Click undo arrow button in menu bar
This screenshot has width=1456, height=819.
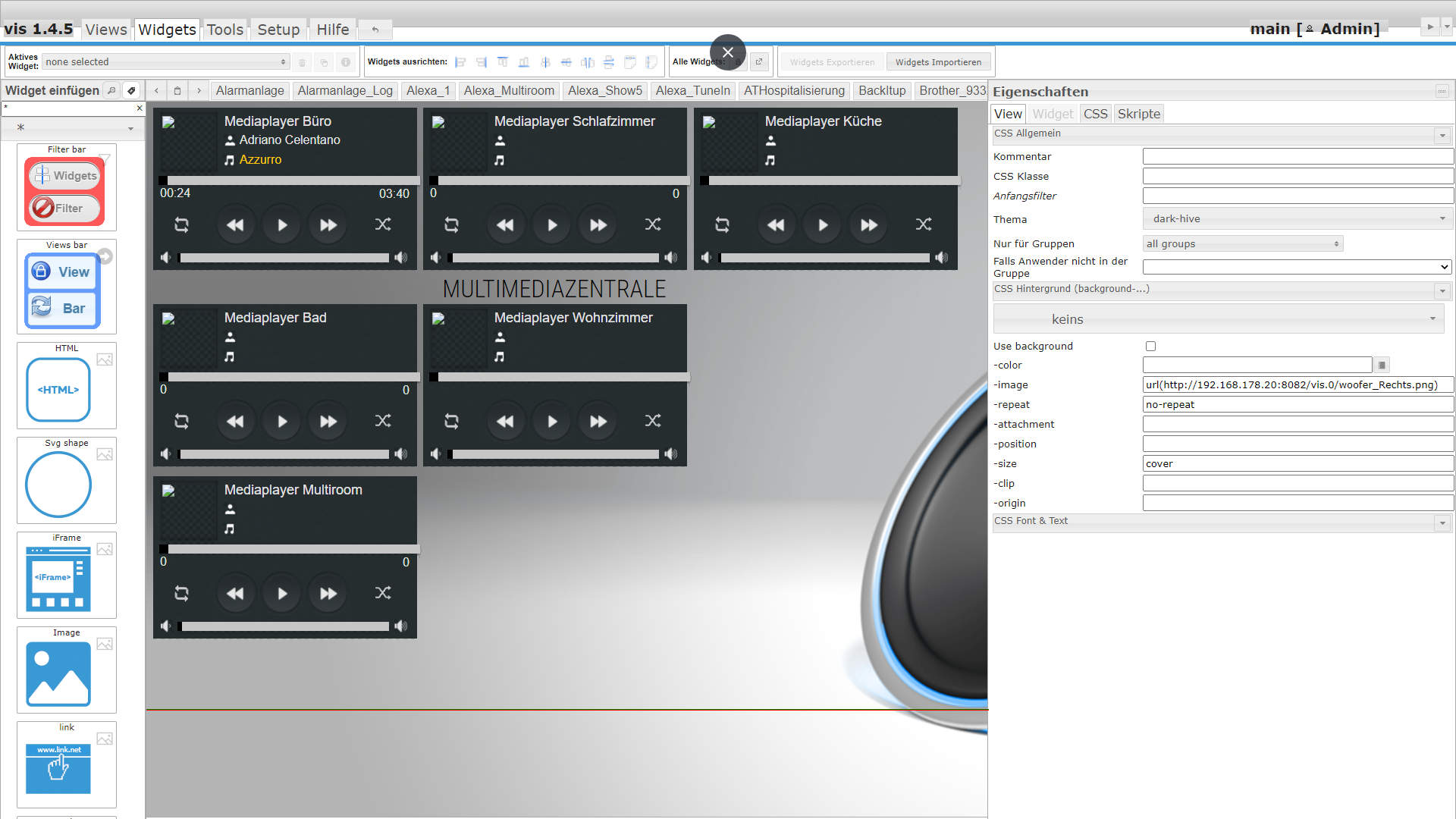click(x=375, y=30)
